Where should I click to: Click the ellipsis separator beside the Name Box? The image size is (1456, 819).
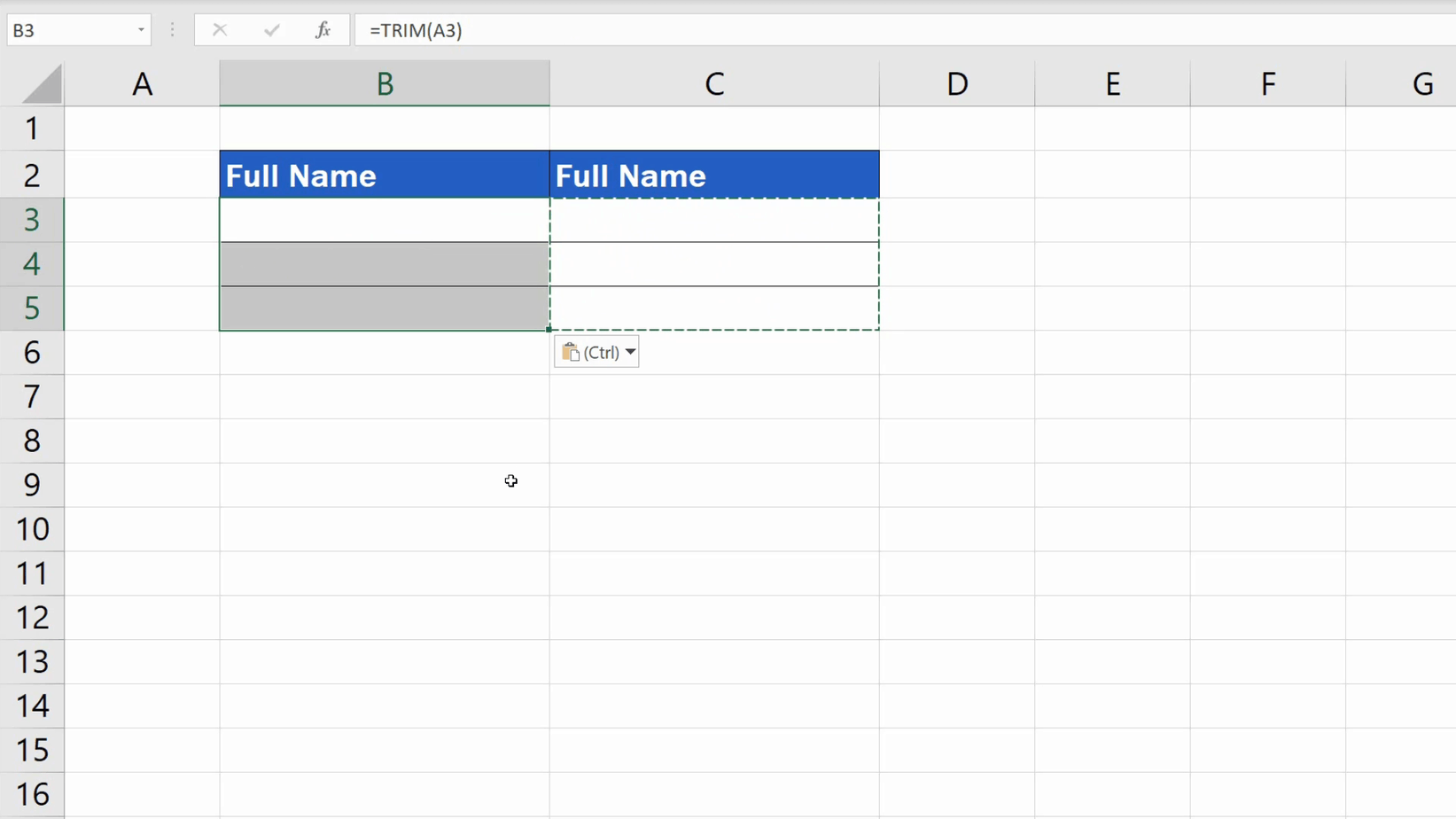[x=172, y=29]
